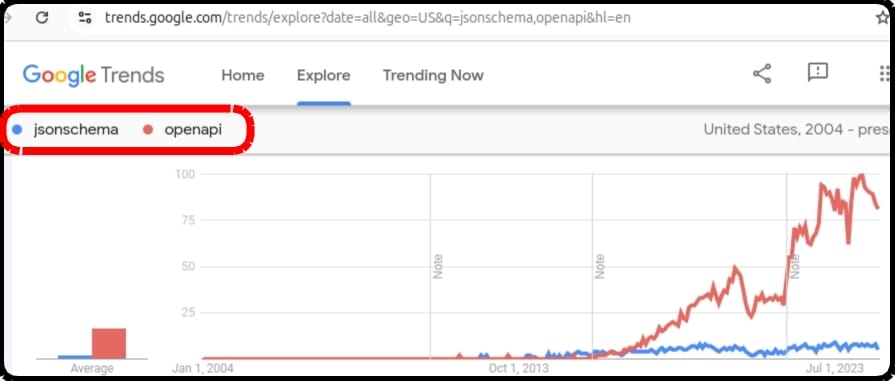Viewport: 895px width, 381px height.
Task: Open site information icon in address bar
Action: pyautogui.click(x=85, y=17)
